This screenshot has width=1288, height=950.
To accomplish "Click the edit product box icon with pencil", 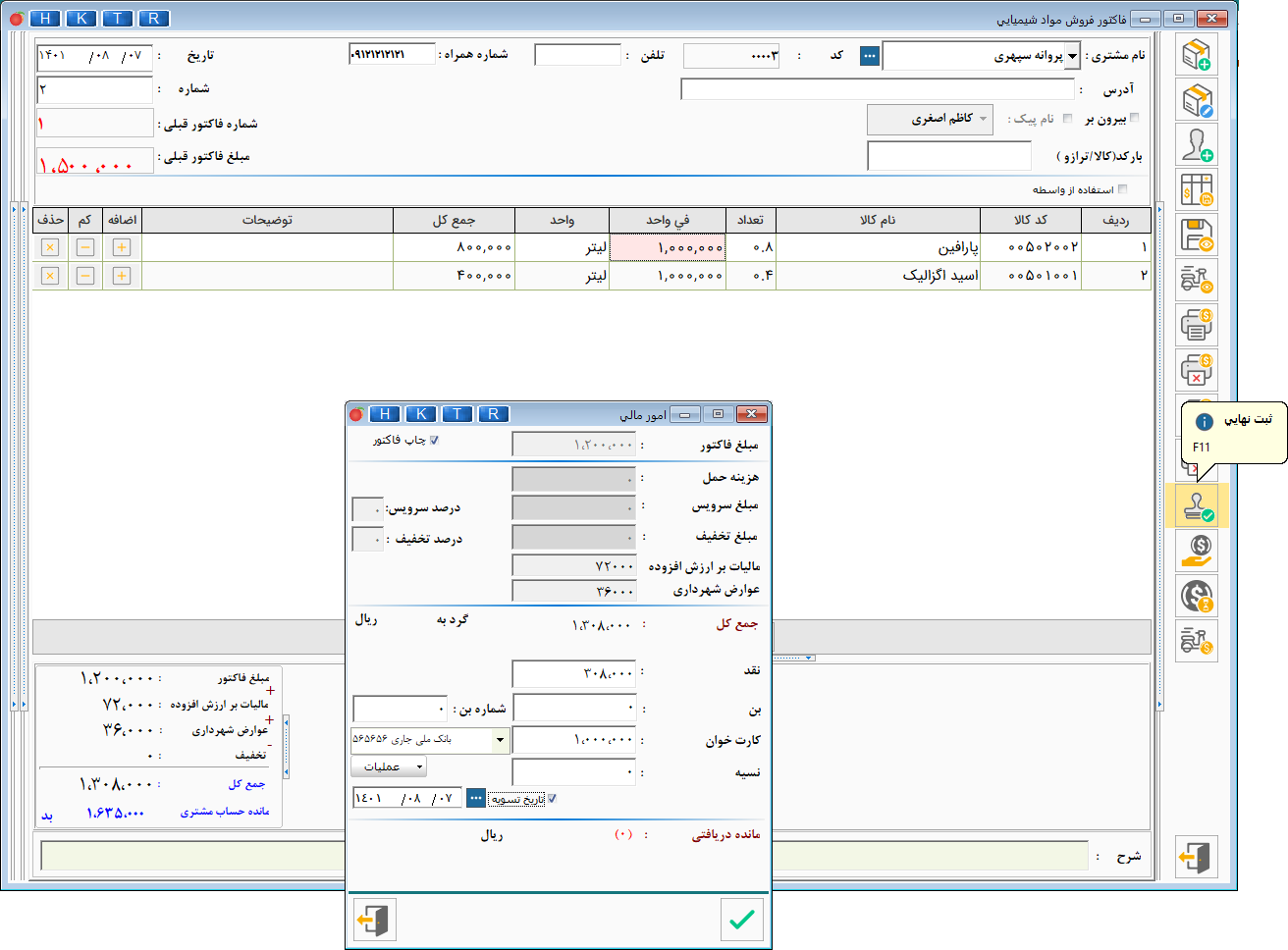I will [1196, 100].
